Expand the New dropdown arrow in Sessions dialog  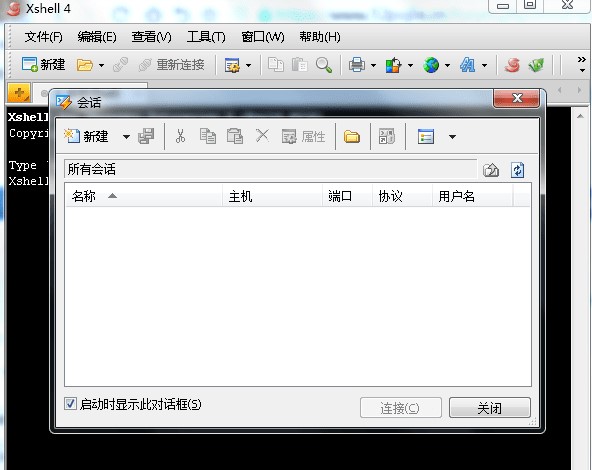(x=126, y=137)
